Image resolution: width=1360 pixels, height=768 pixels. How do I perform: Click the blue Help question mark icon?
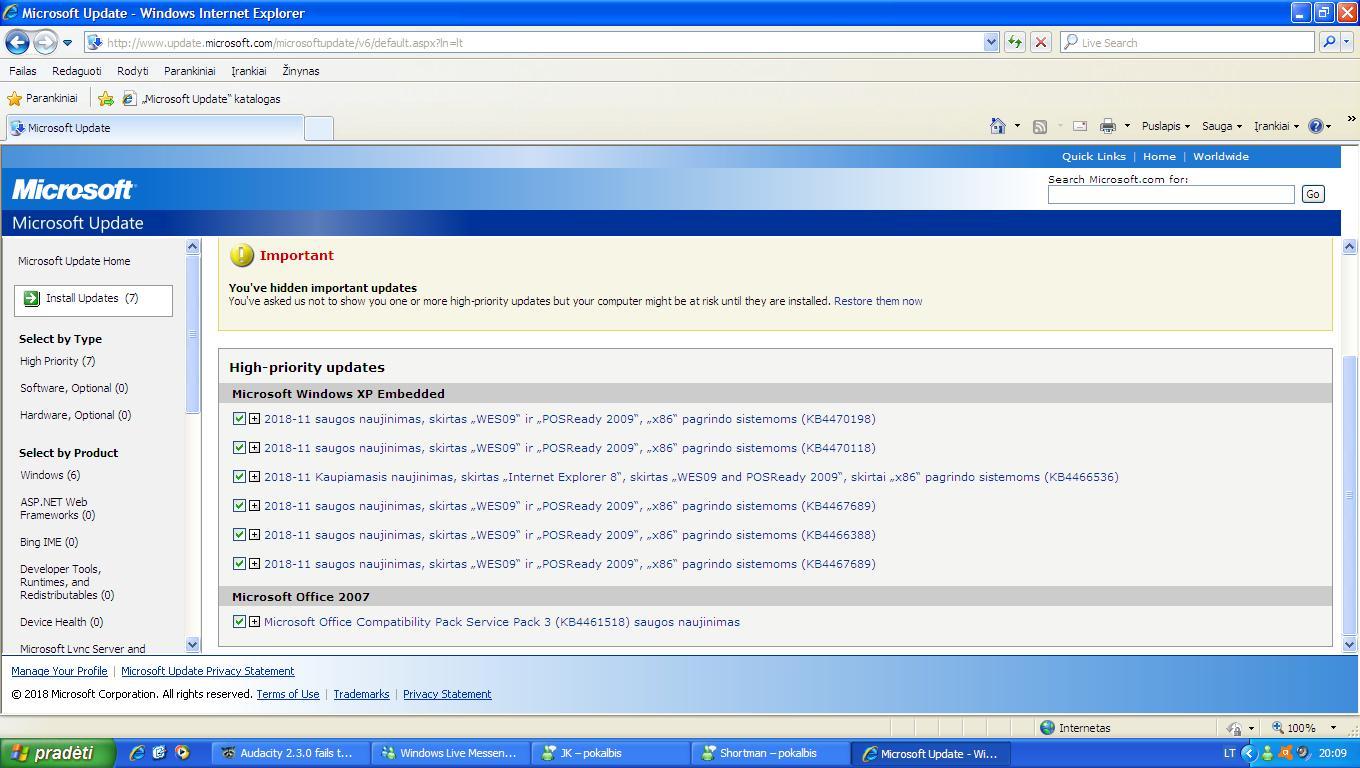1316,126
